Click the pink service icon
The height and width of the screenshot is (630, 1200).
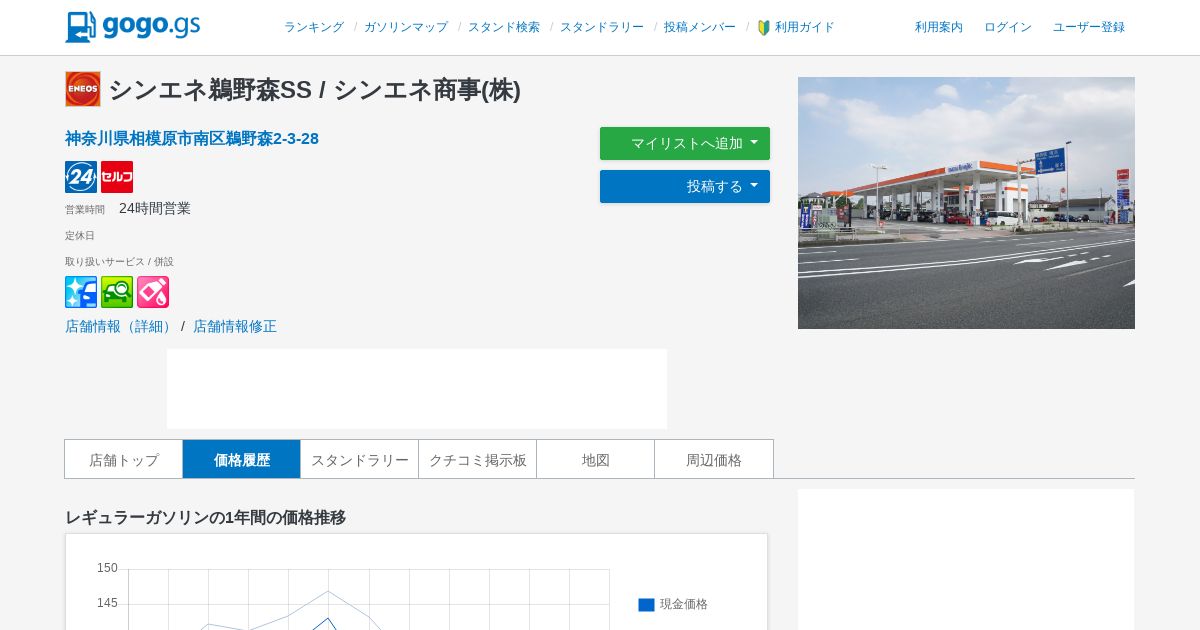coord(153,292)
